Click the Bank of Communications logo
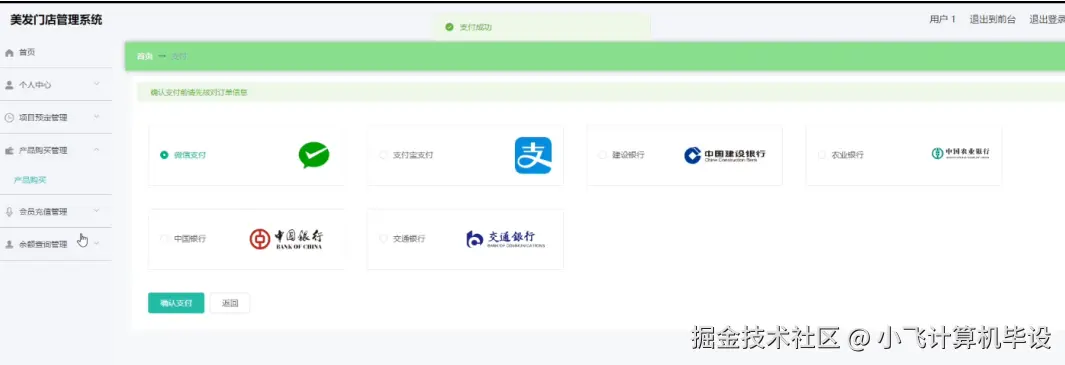The height and width of the screenshot is (365, 1065). [505, 239]
